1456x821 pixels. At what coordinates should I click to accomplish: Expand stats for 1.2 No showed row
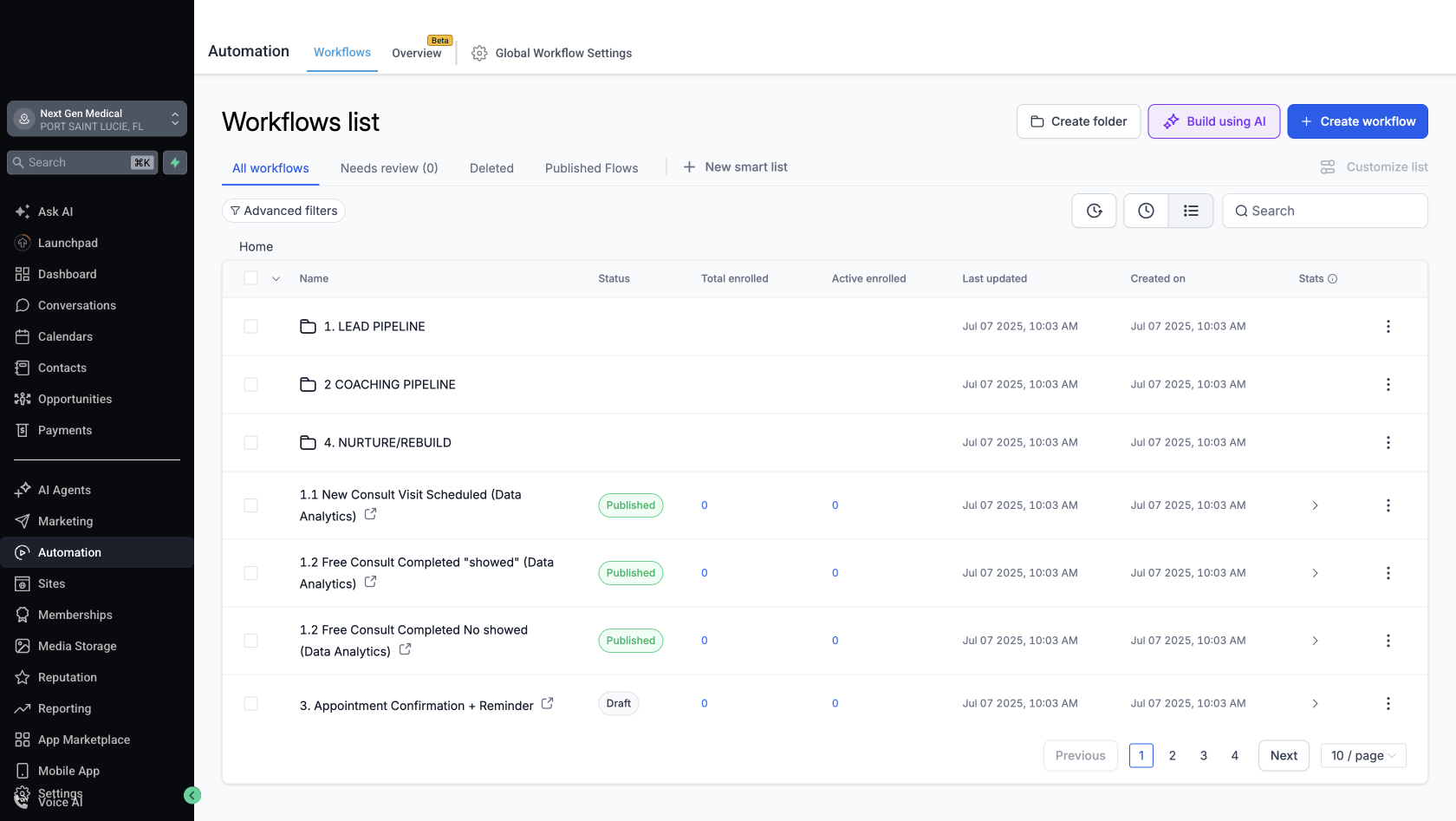pyautogui.click(x=1315, y=641)
